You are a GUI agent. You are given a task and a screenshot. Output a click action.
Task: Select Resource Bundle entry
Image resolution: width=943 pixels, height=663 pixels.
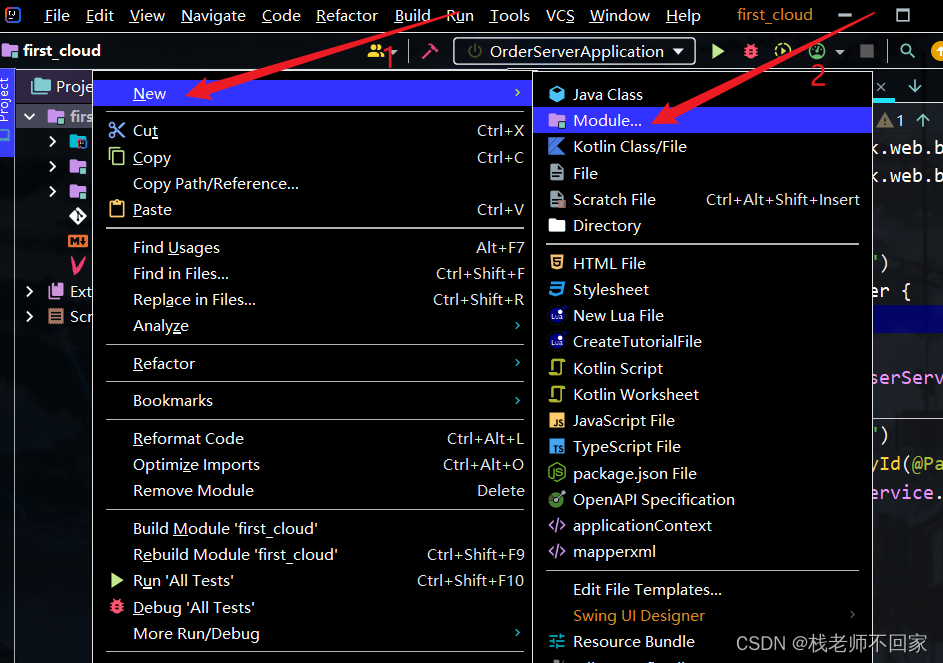pyautogui.click(x=702, y=641)
